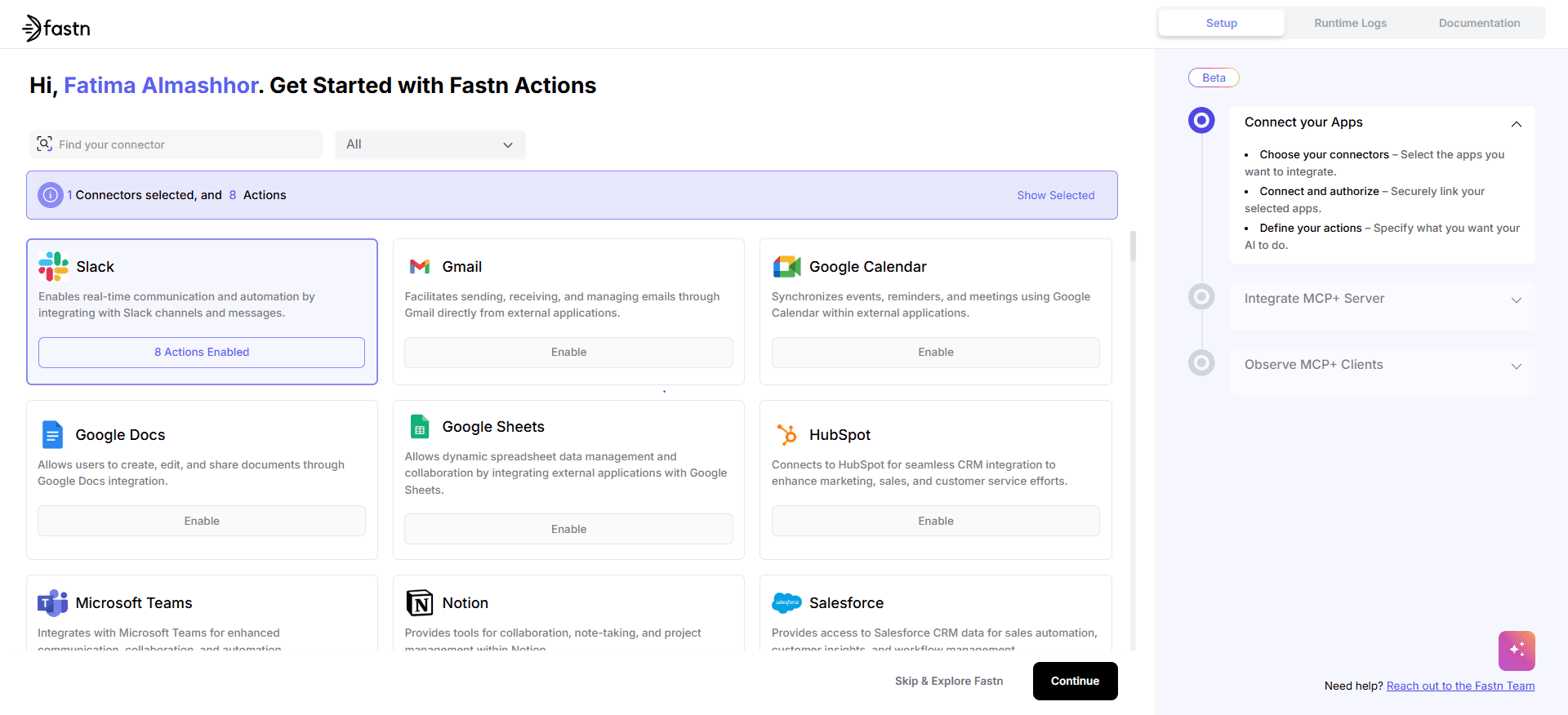Click the Notion card title
Image resolution: width=1568 pixels, height=715 pixels.
(x=465, y=603)
